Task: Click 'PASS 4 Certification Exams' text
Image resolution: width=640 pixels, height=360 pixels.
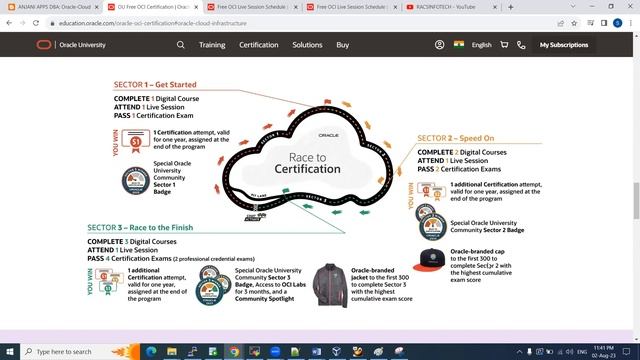Action: coord(129,258)
